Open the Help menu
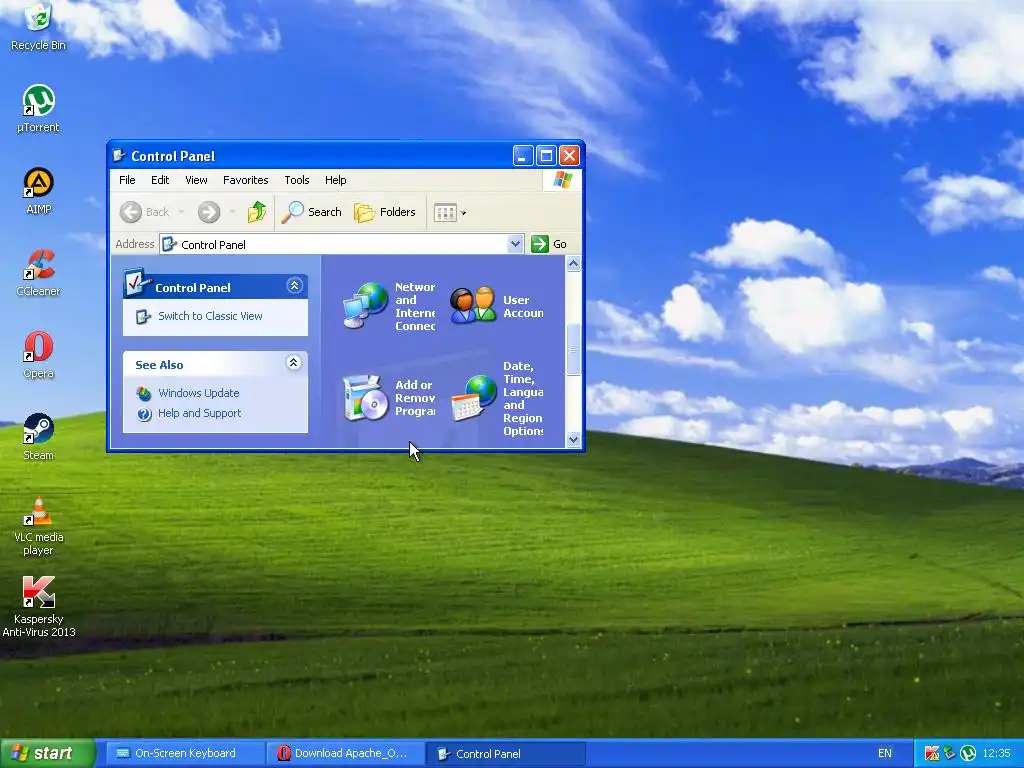Screen dimensions: 1024x768 (x=336, y=180)
